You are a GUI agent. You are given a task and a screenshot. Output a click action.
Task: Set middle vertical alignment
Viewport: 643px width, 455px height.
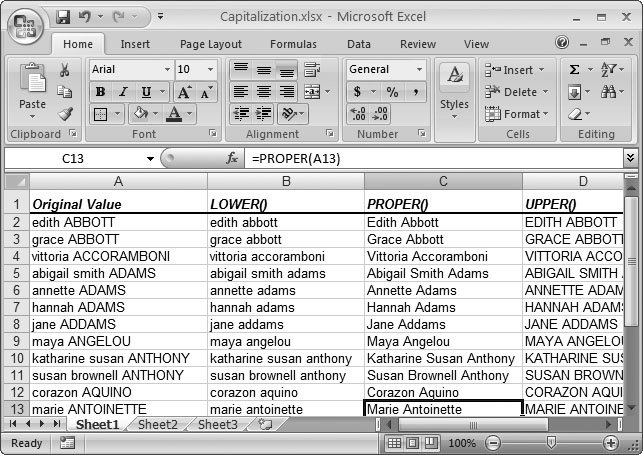tap(264, 70)
